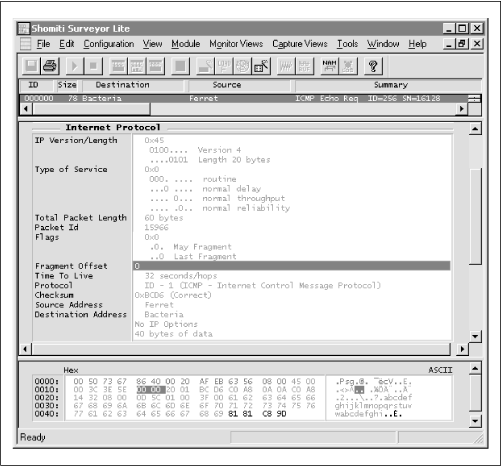Click the '40 bytes of data' line
This screenshot has width=502, height=467.
pos(174,334)
